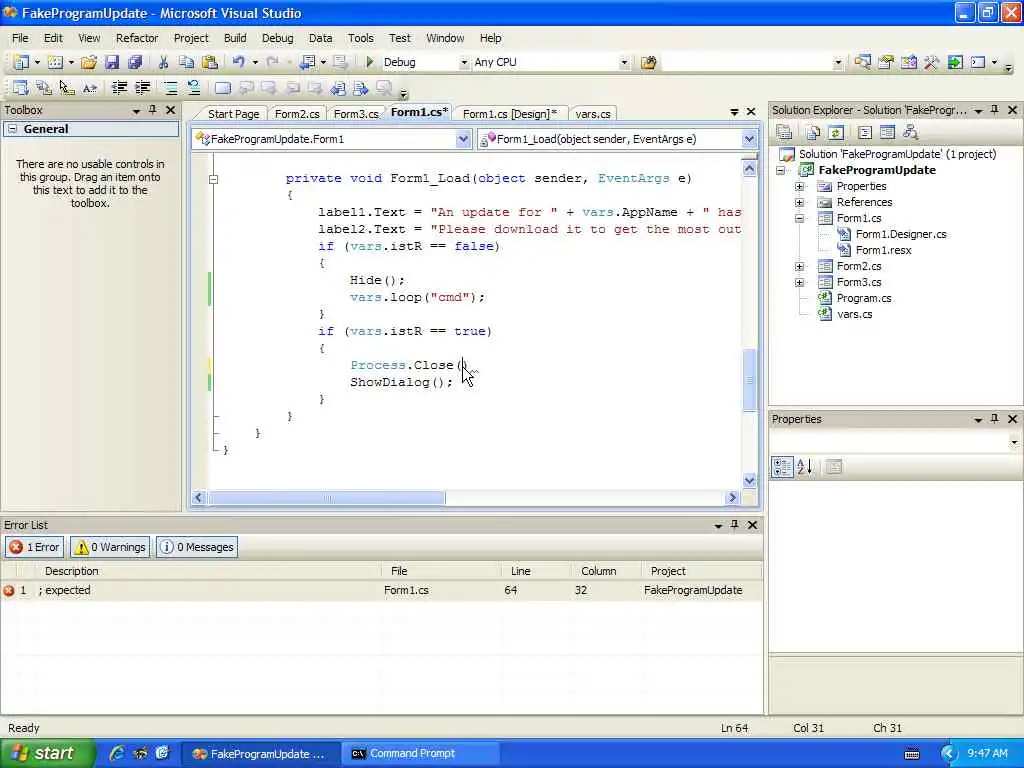Click Solution Explorer's Properties icon
The height and width of the screenshot is (768, 1024).
coord(784,133)
